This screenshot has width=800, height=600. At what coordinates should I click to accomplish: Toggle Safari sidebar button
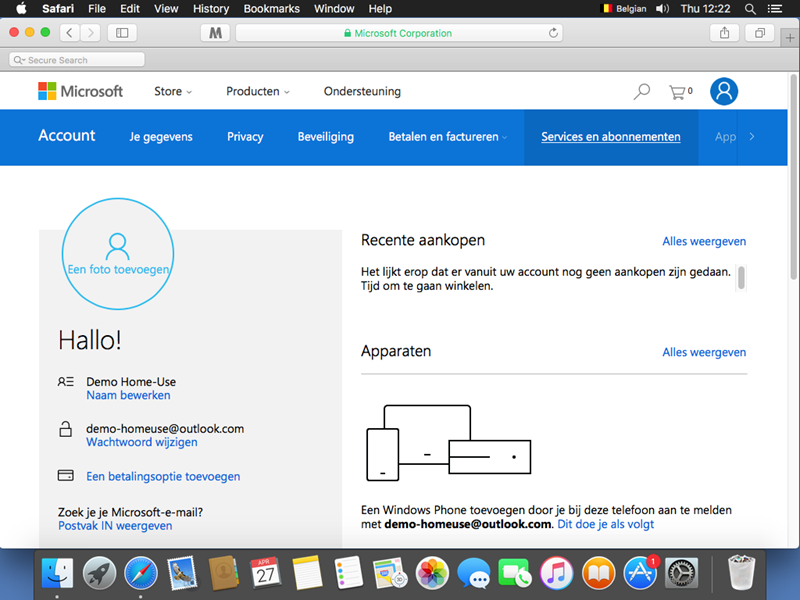(122, 33)
